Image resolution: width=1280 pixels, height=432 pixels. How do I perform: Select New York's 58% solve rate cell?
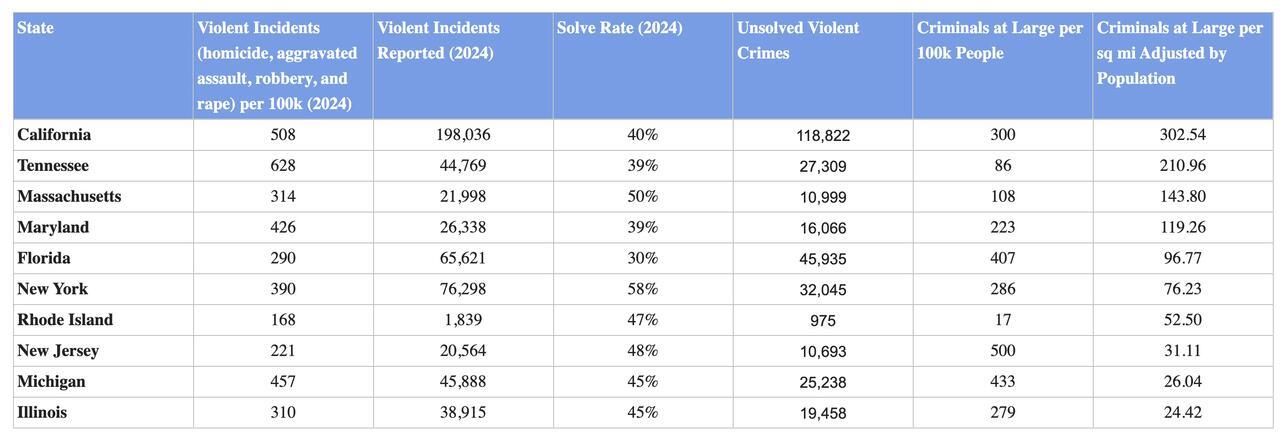click(x=642, y=290)
